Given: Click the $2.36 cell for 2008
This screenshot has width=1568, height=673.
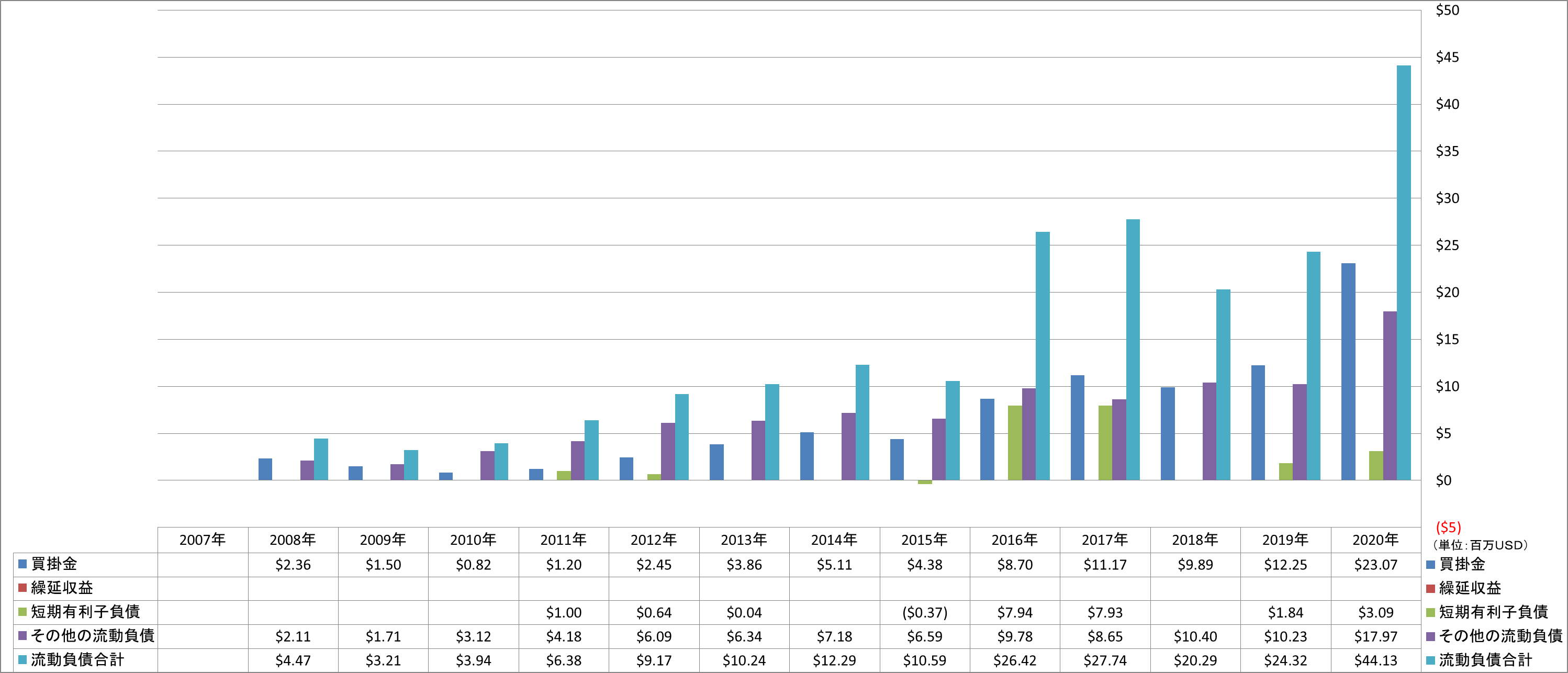Looking at the screenshot, I should (293, 565).
